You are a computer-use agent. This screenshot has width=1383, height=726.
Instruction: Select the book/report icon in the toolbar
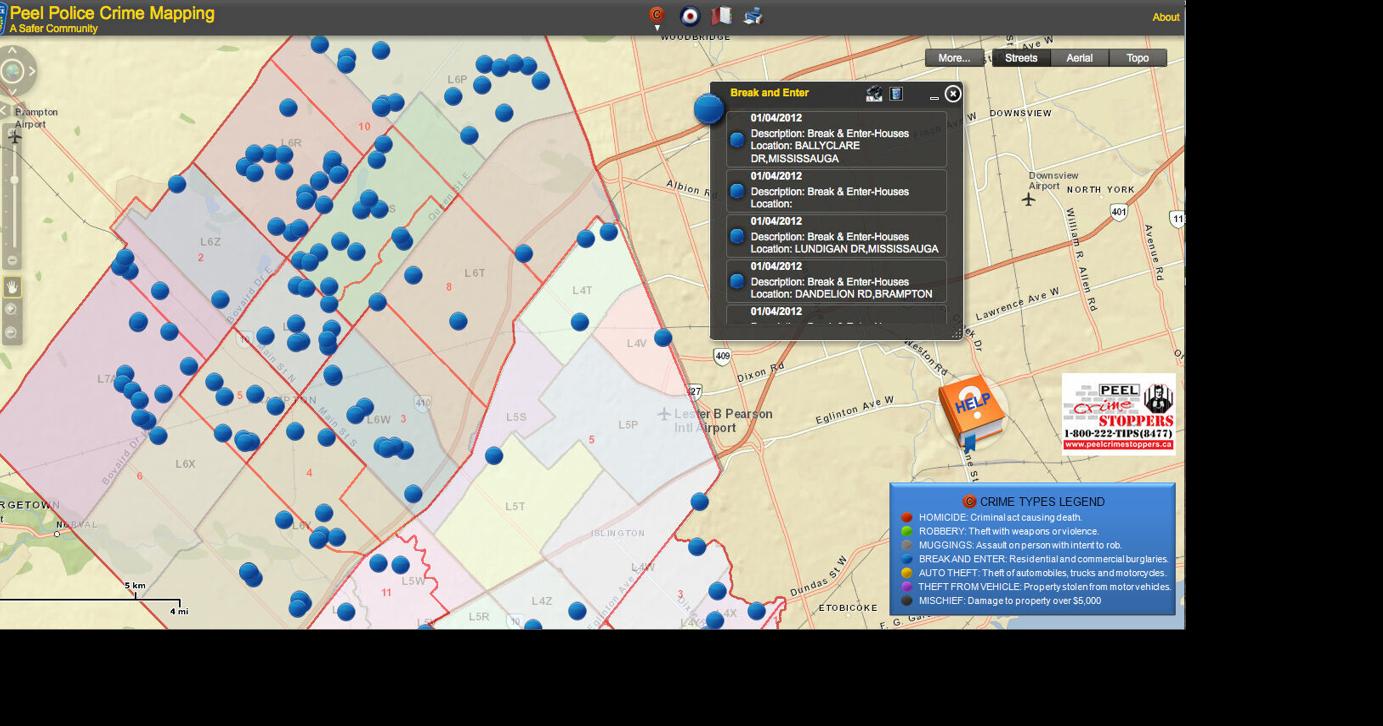click(722, 15)
